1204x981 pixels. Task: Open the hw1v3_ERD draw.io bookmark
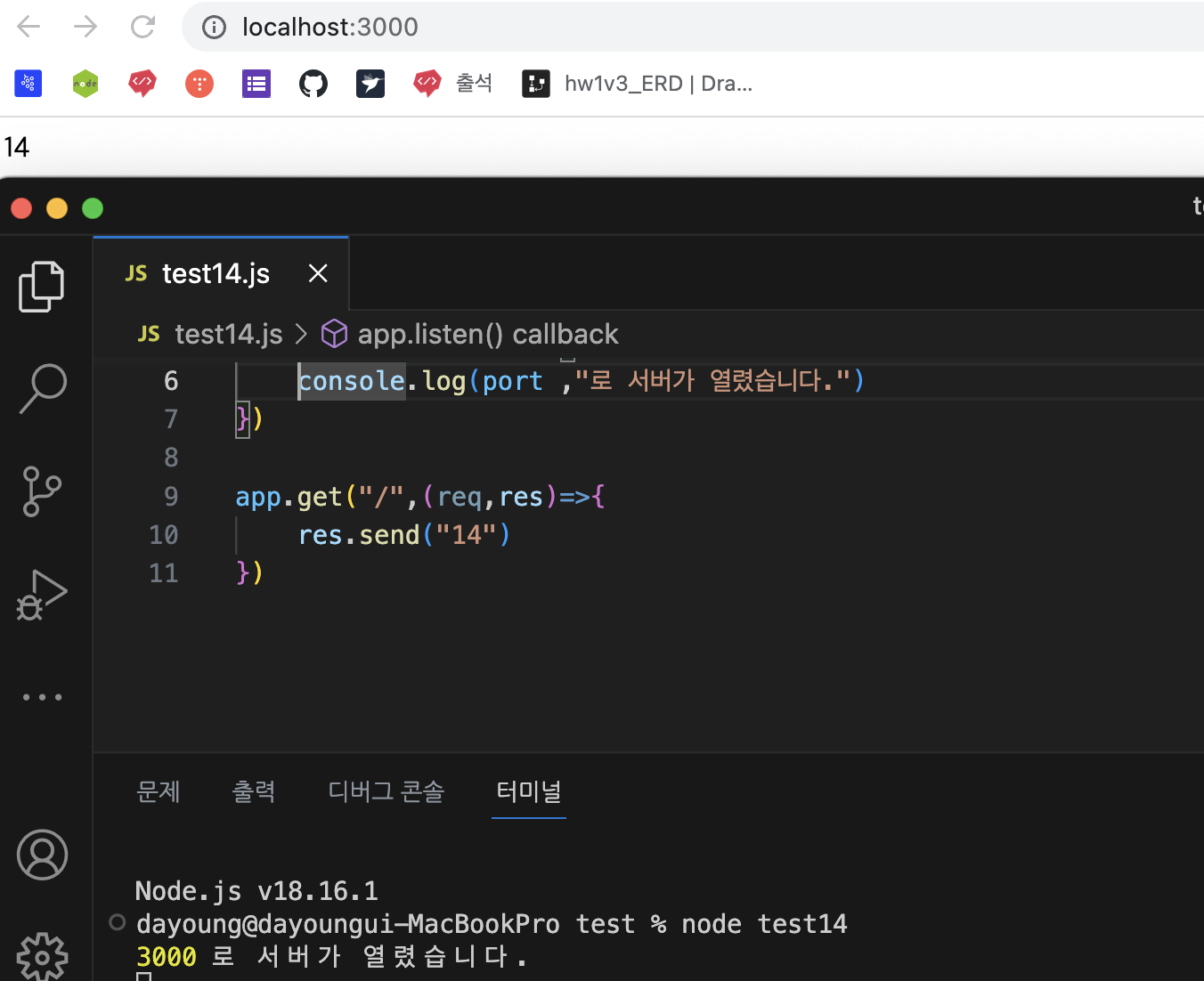[x=638, y=84]
